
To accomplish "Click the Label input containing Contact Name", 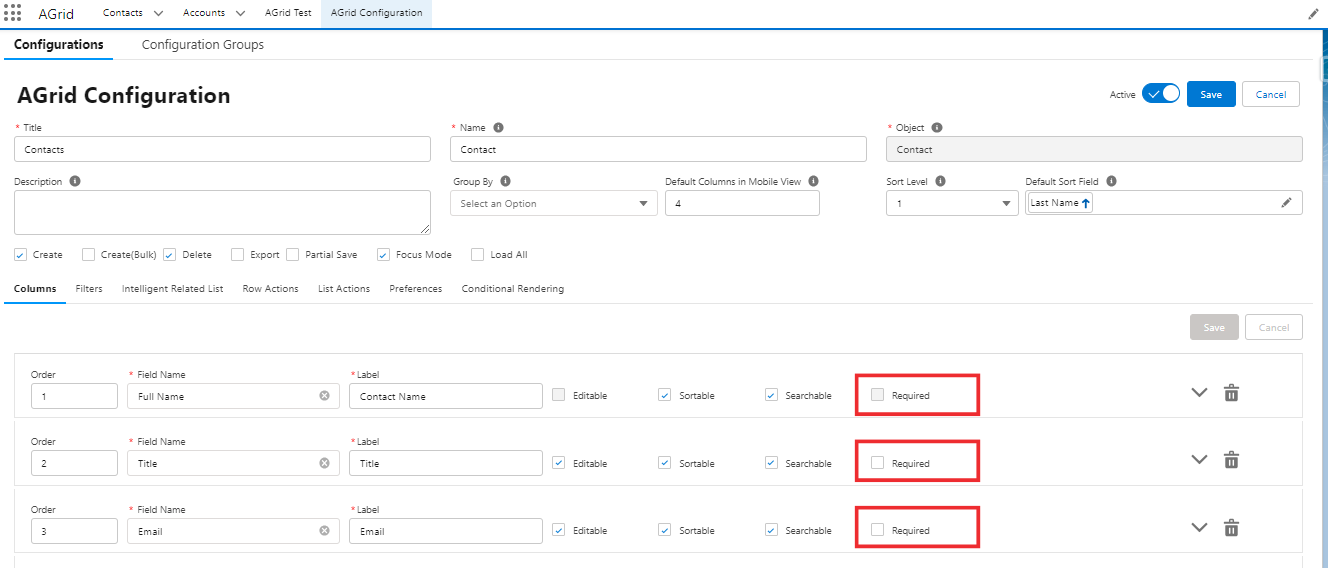I will [x=446, y=396].
